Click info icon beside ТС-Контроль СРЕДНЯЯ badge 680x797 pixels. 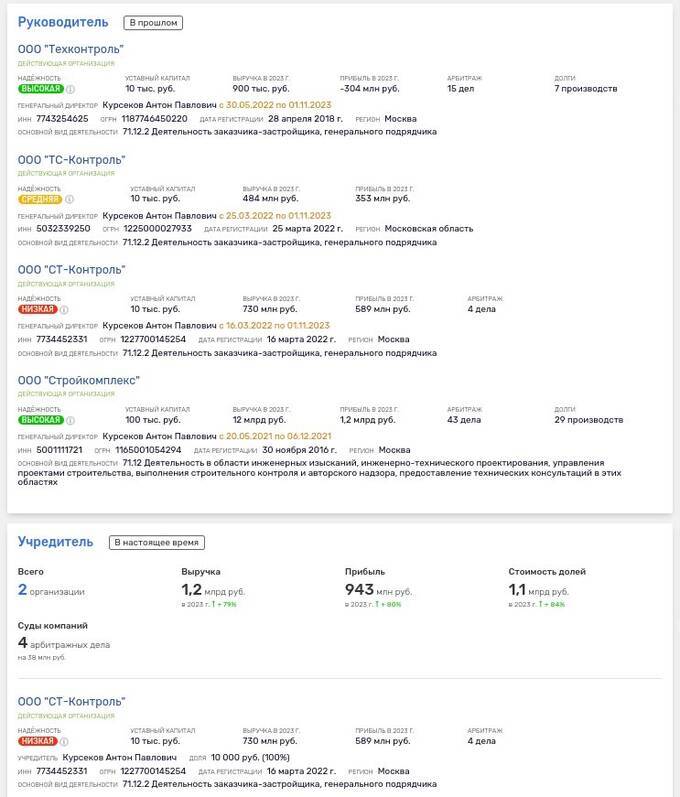pos(70,199)
